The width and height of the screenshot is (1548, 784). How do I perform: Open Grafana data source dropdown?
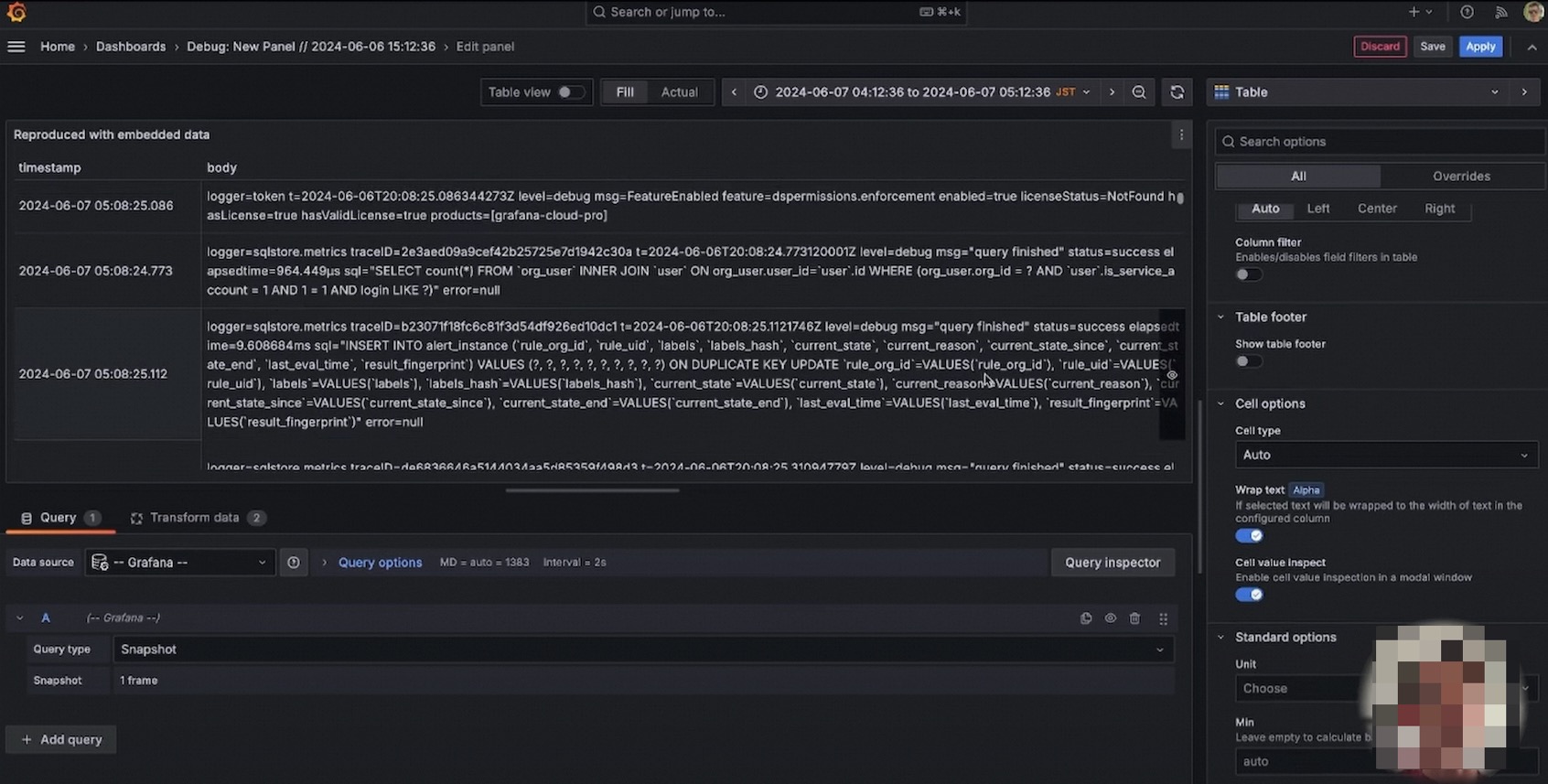pos(180,563)
